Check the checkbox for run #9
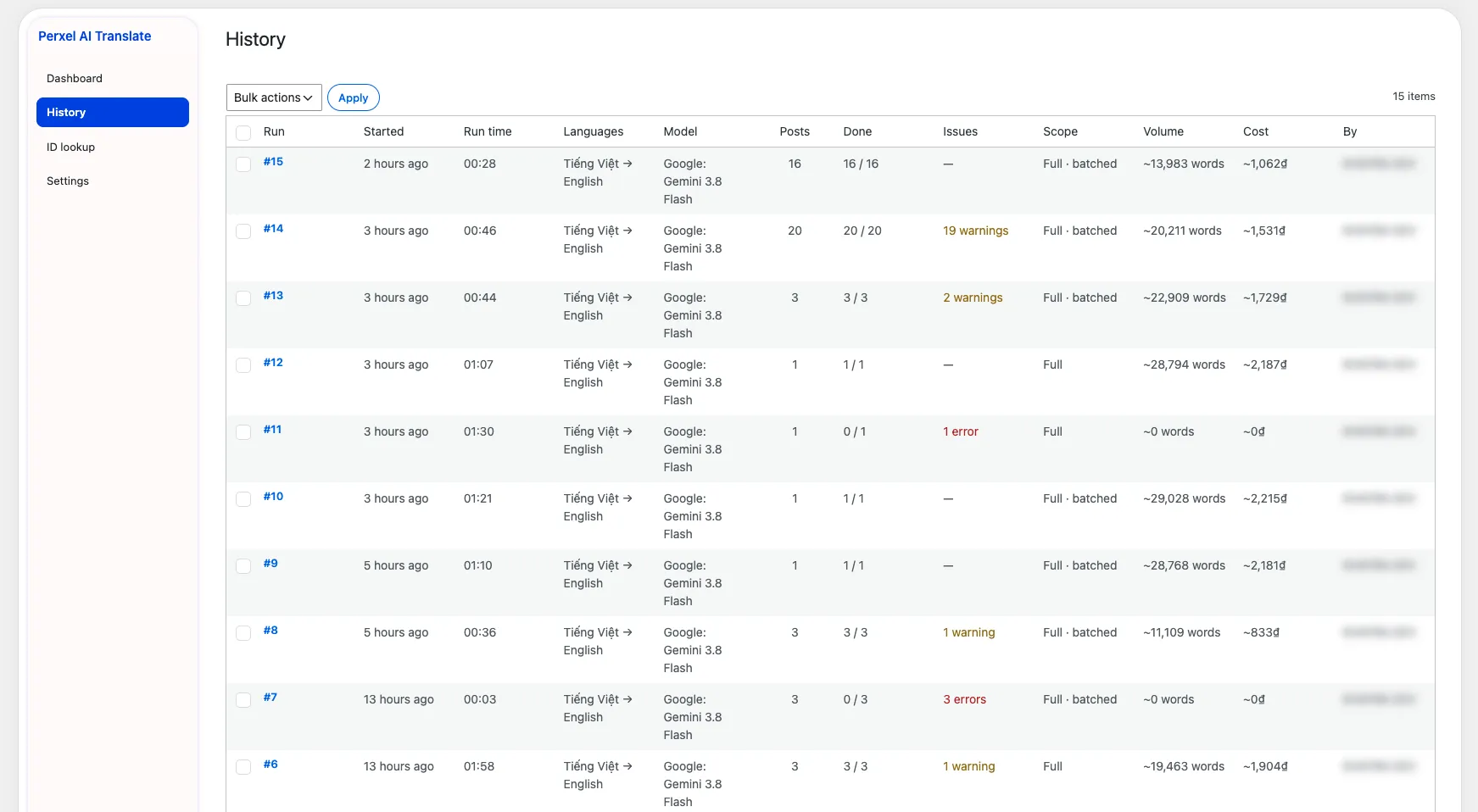 (x=243, y=566)
